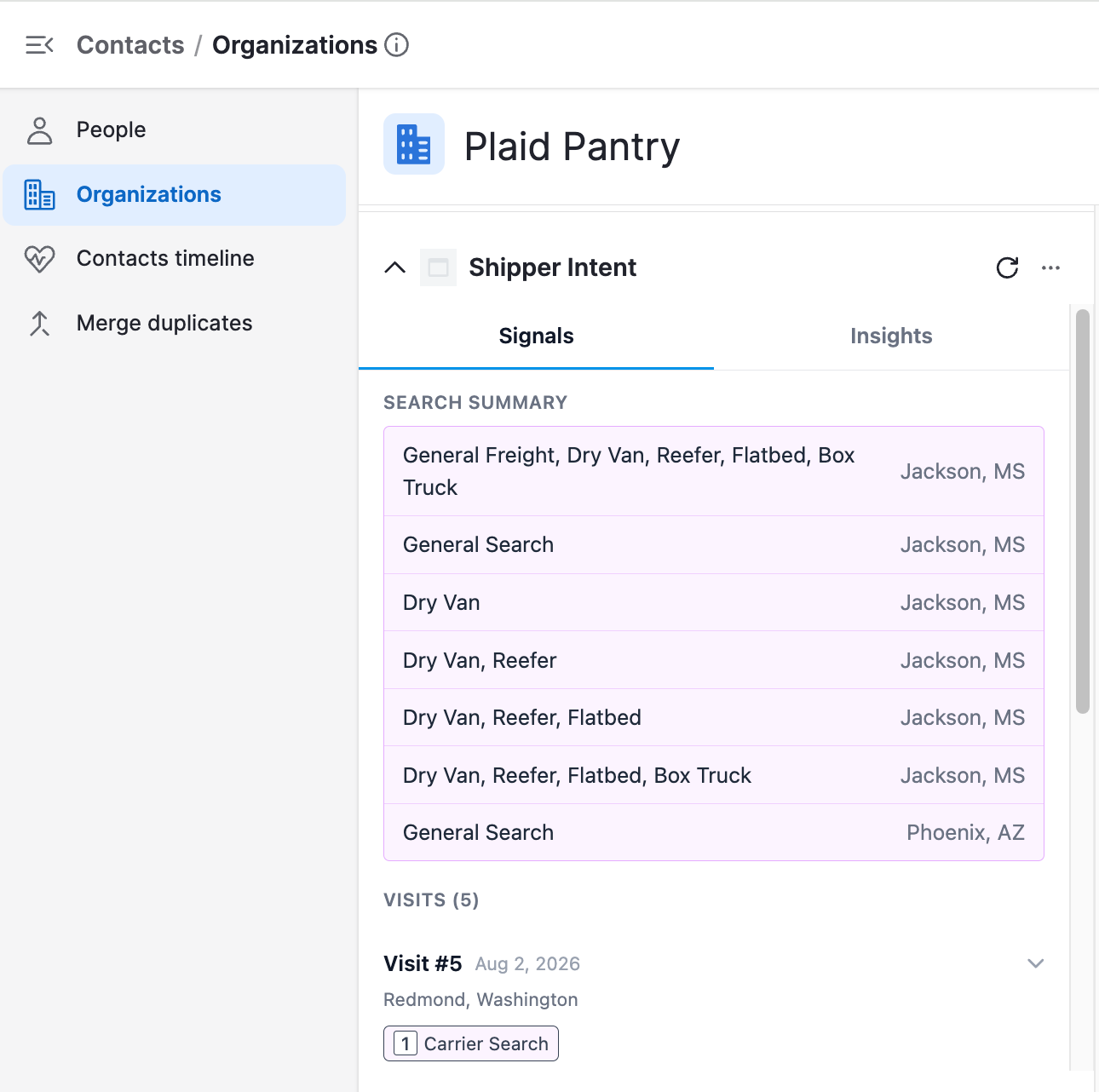
Task: Click the Organizations building icon in sidebar
Action: (x=40, y=195)
